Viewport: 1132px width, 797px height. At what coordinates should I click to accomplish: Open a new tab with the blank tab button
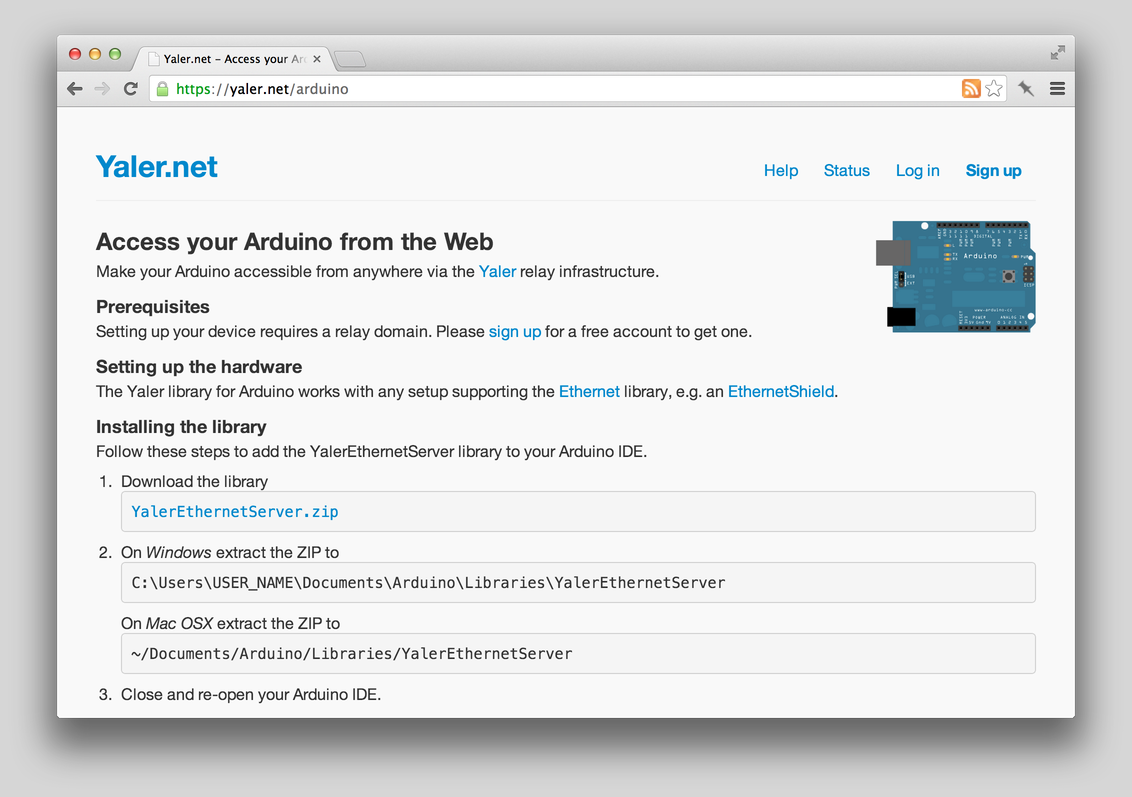[x=350, y=59]
